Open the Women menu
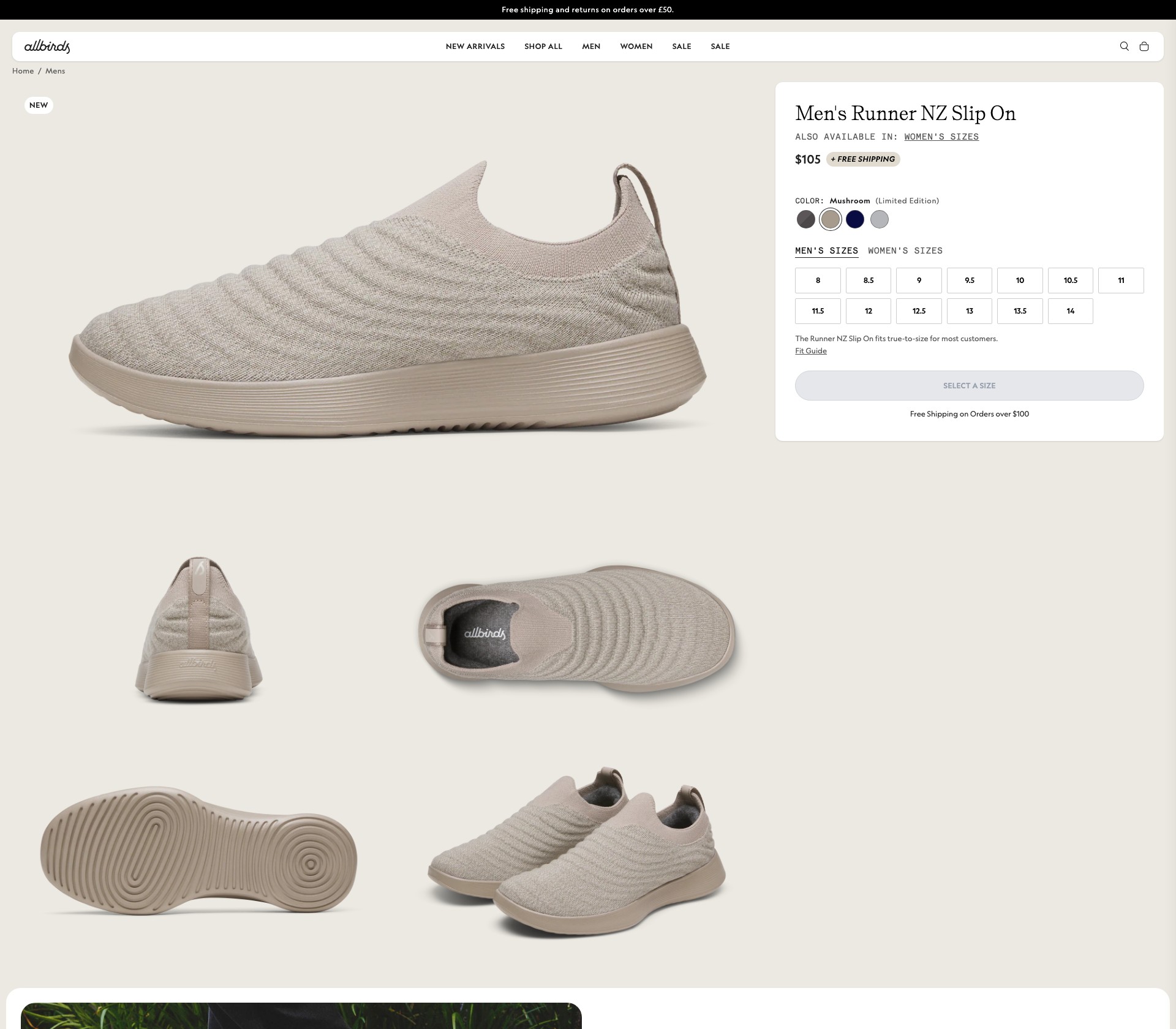Image resolution: width=1176 pixels, height=1029 pixels. [x=636, y=47]
